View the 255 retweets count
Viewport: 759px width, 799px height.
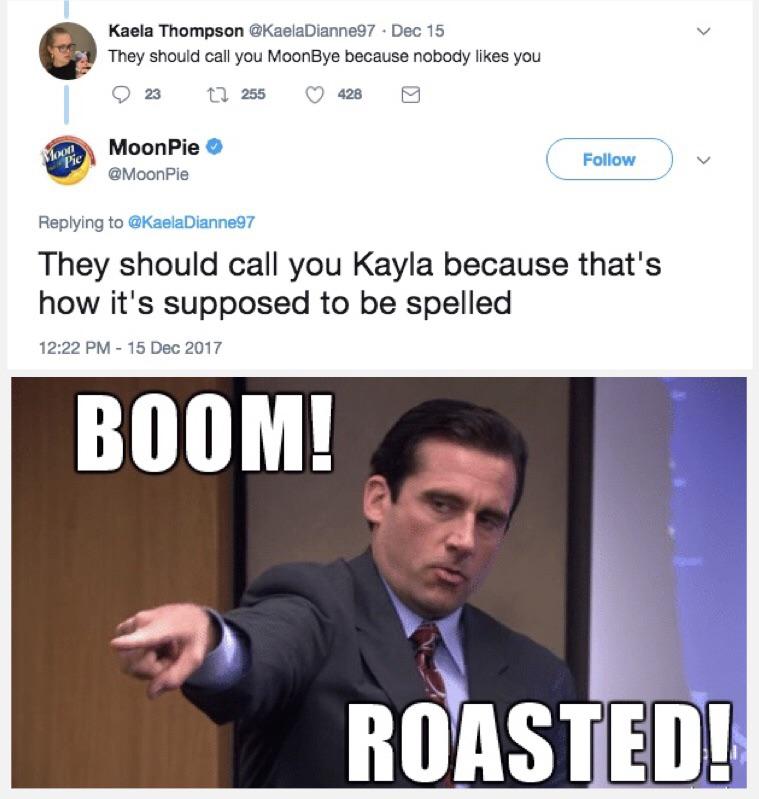pos(253,94)
